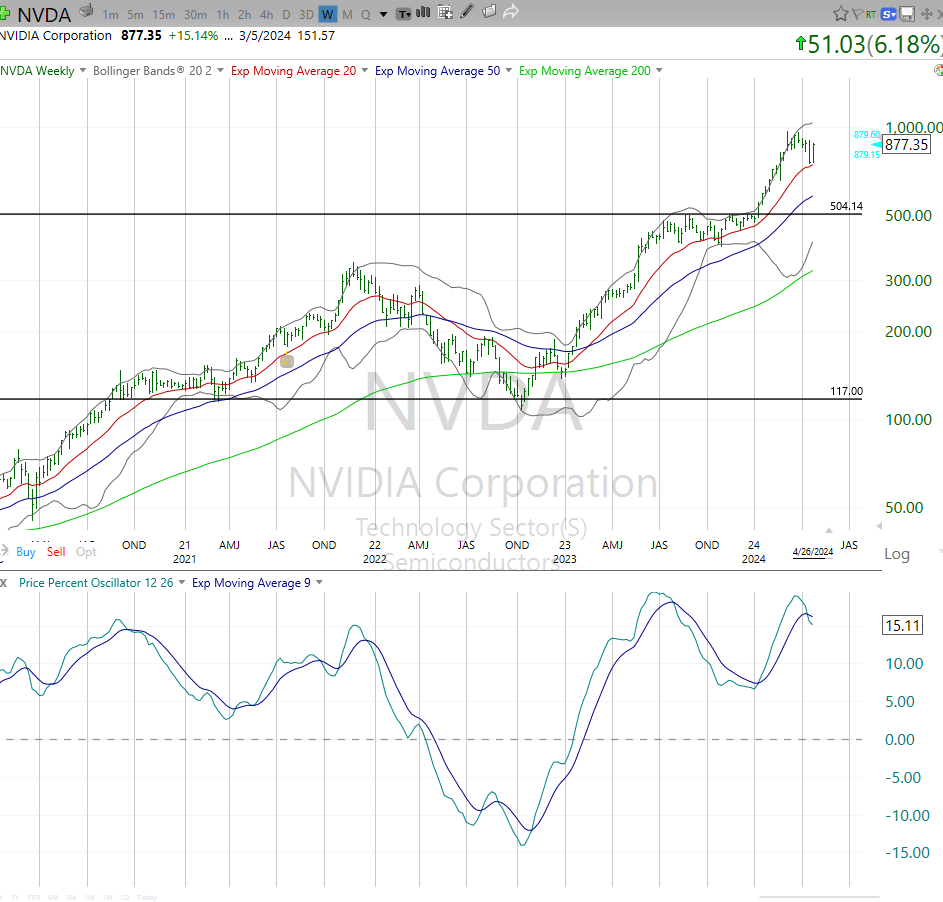The image size is (943, 902).
Task: Click the share chart arrow icon
Action: coord(509,12)
